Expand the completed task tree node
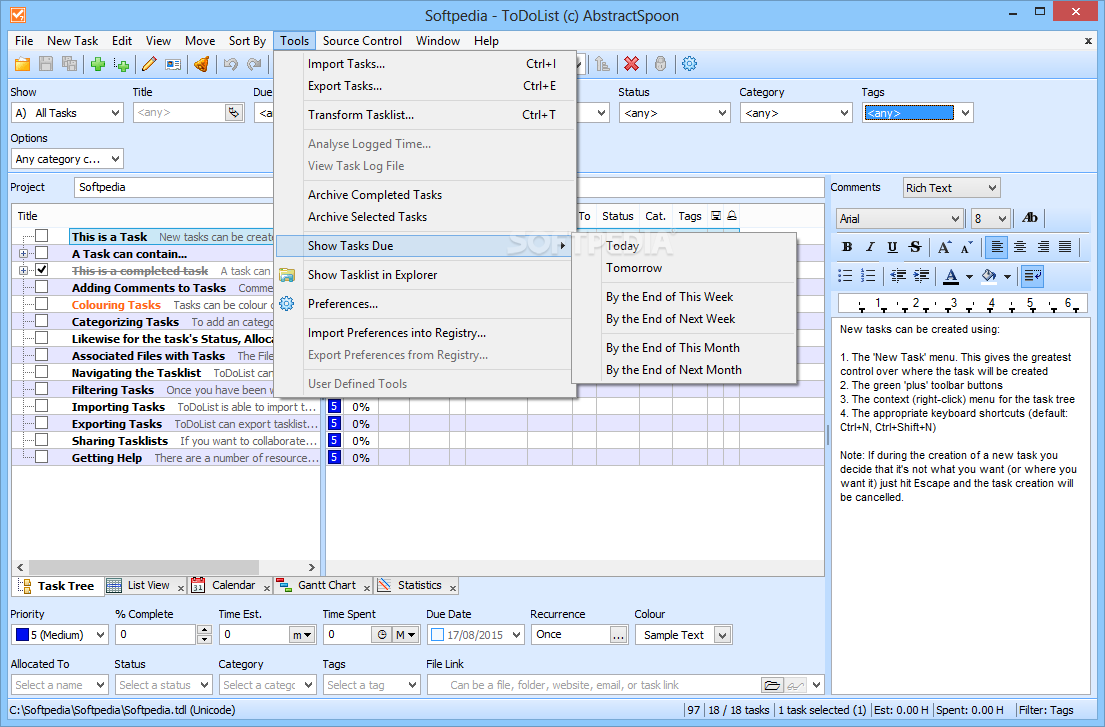 point(23,270)
